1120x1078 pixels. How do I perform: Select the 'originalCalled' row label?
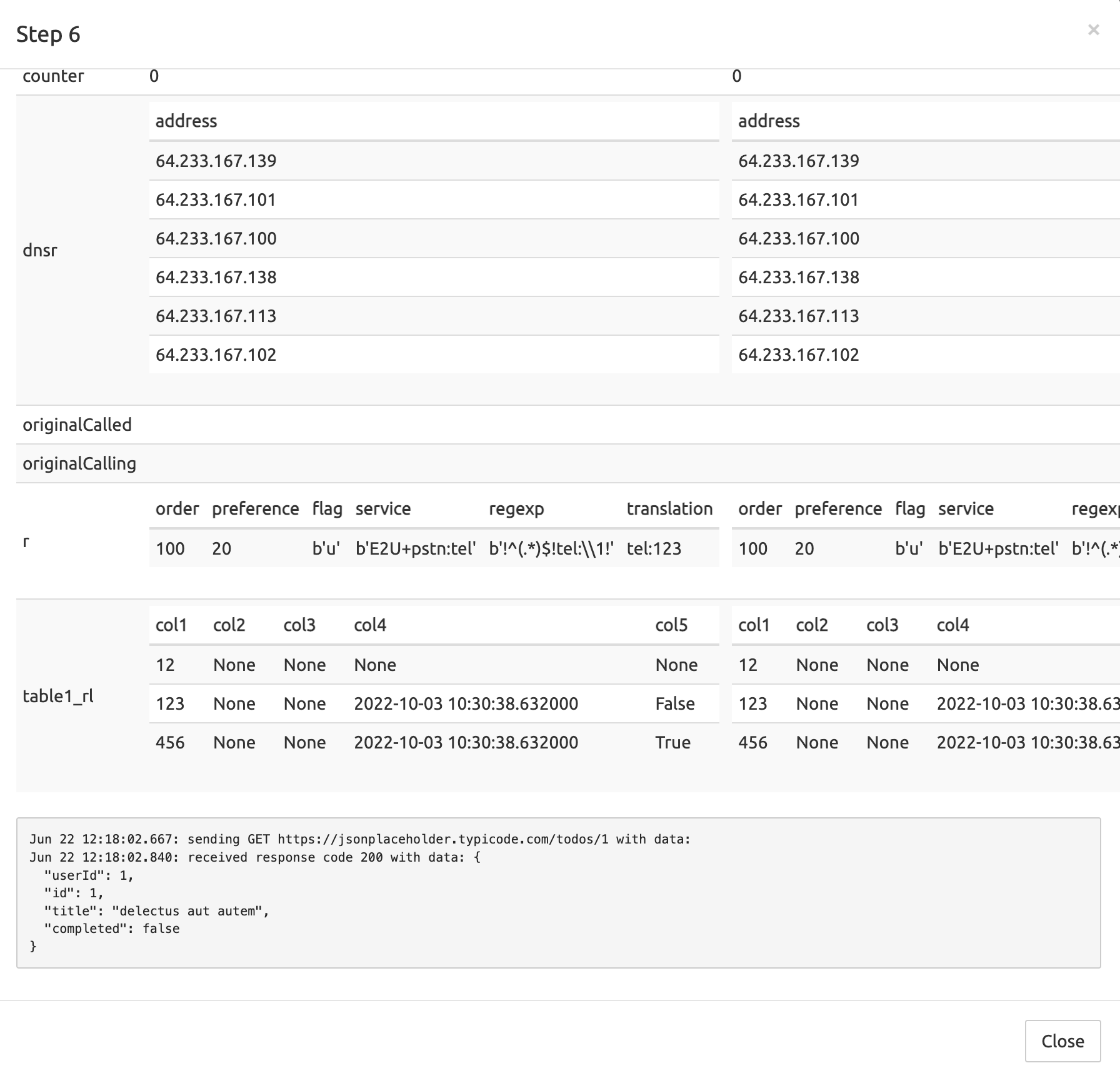point(77,425)
